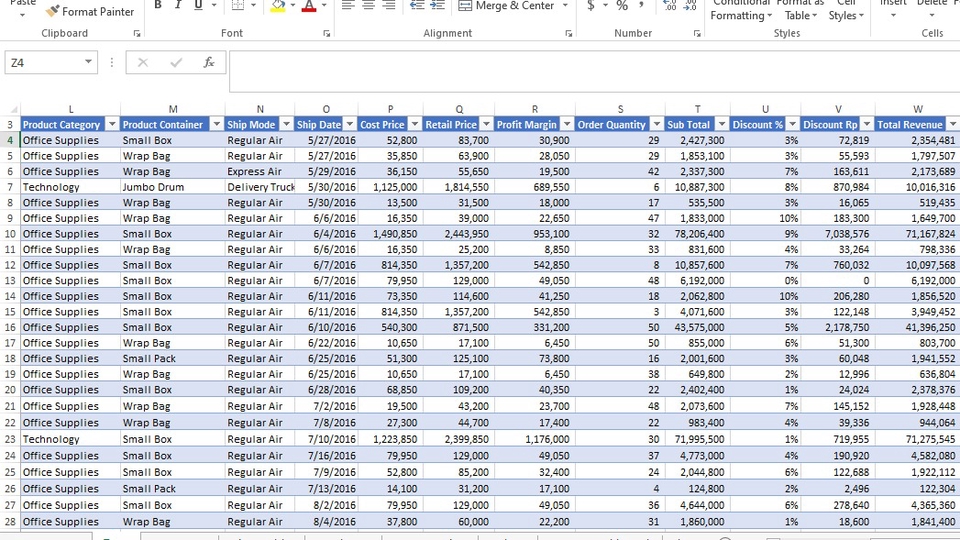The height and width of the screenshot is (540, 960).
Task: Click cell containing Delivery Truck
Action: [260, 187]
